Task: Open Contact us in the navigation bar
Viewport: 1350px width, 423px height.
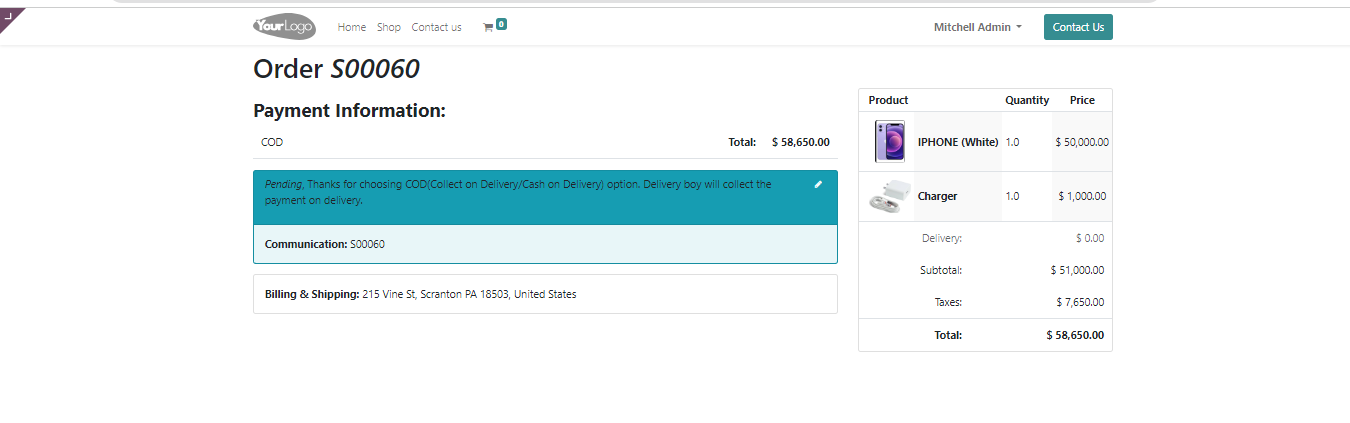Action: (x=436, y=27)
